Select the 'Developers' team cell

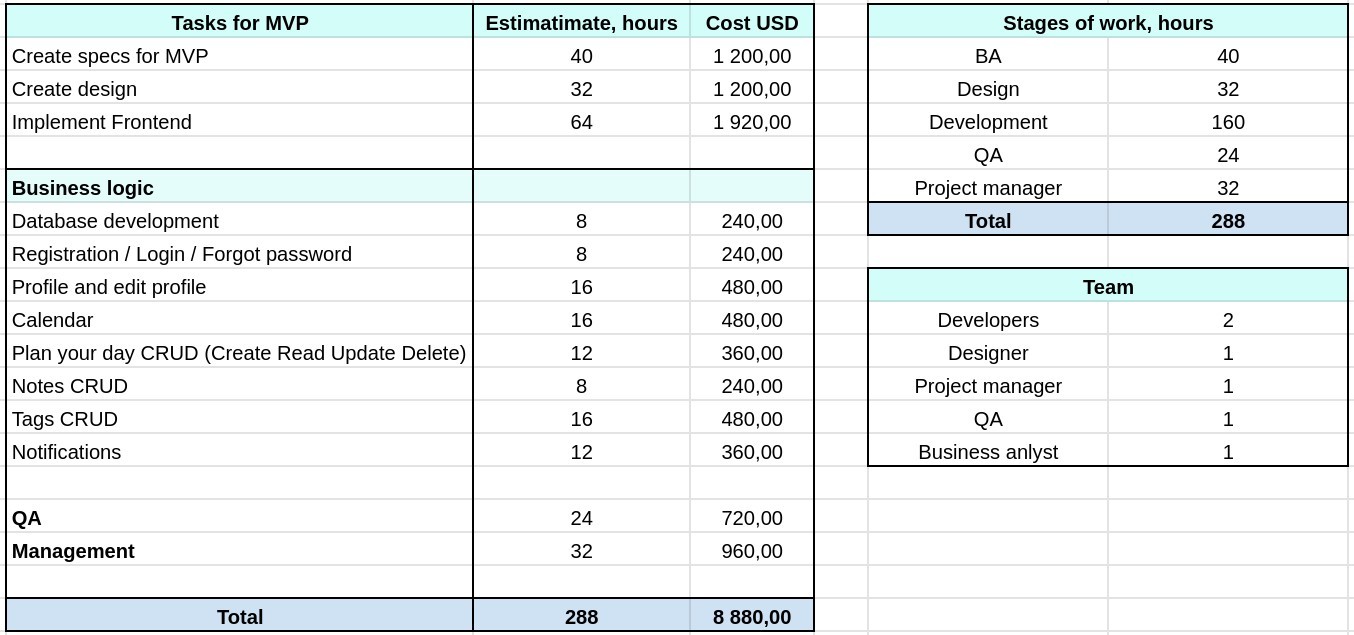click(988, 320)
